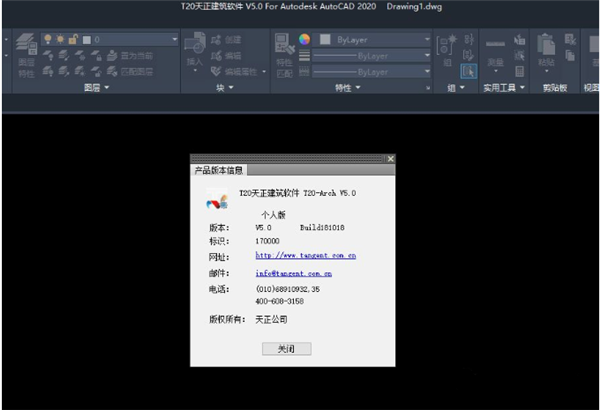Click 编辑属性 (Edit Attributes) button
Viewport: 600px width, 410px height.
click(234, 71)
